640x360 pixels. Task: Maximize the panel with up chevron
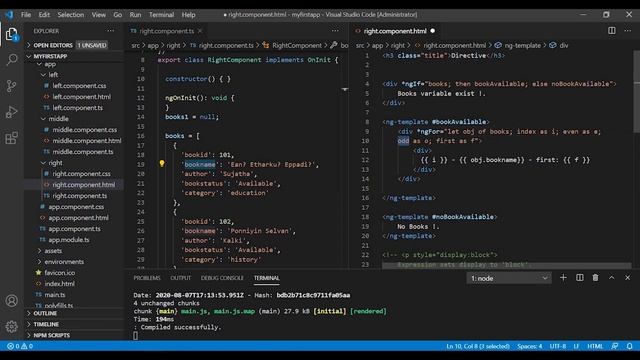[611, 278]
